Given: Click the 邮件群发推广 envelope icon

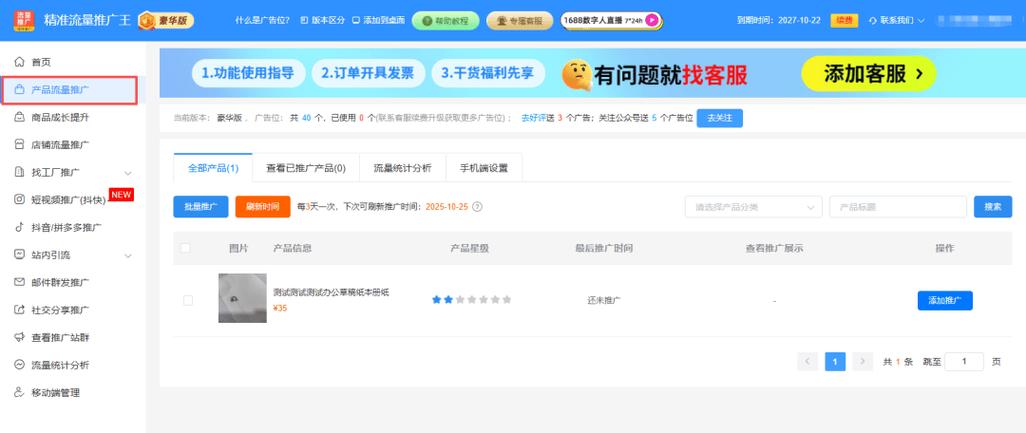Looking at the screenshot, I should (20, 283).
